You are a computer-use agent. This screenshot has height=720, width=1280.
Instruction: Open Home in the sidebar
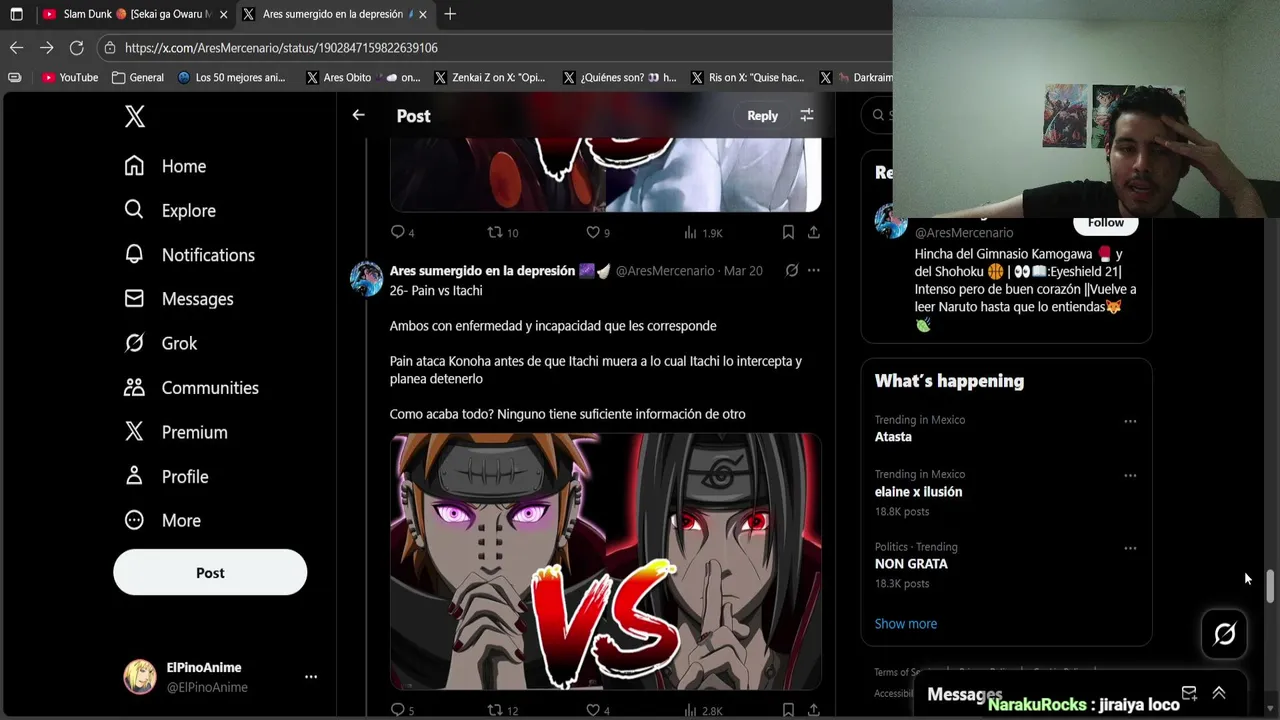(165, 166)
